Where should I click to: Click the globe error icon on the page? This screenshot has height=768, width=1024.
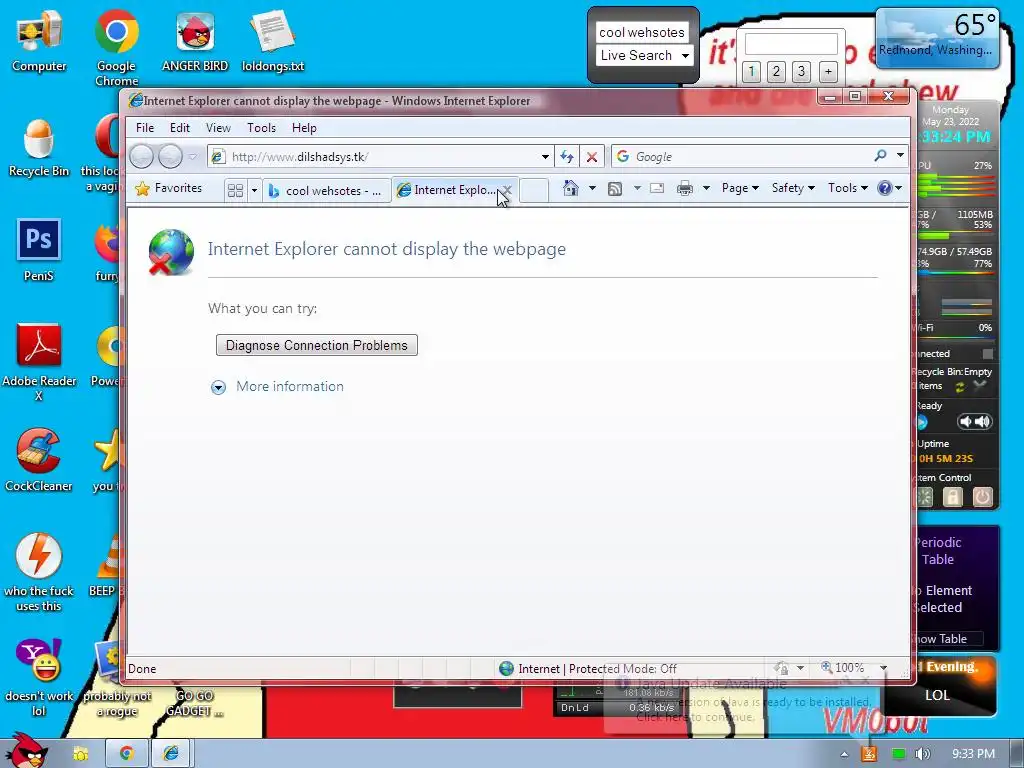click(x=171, y=252)
